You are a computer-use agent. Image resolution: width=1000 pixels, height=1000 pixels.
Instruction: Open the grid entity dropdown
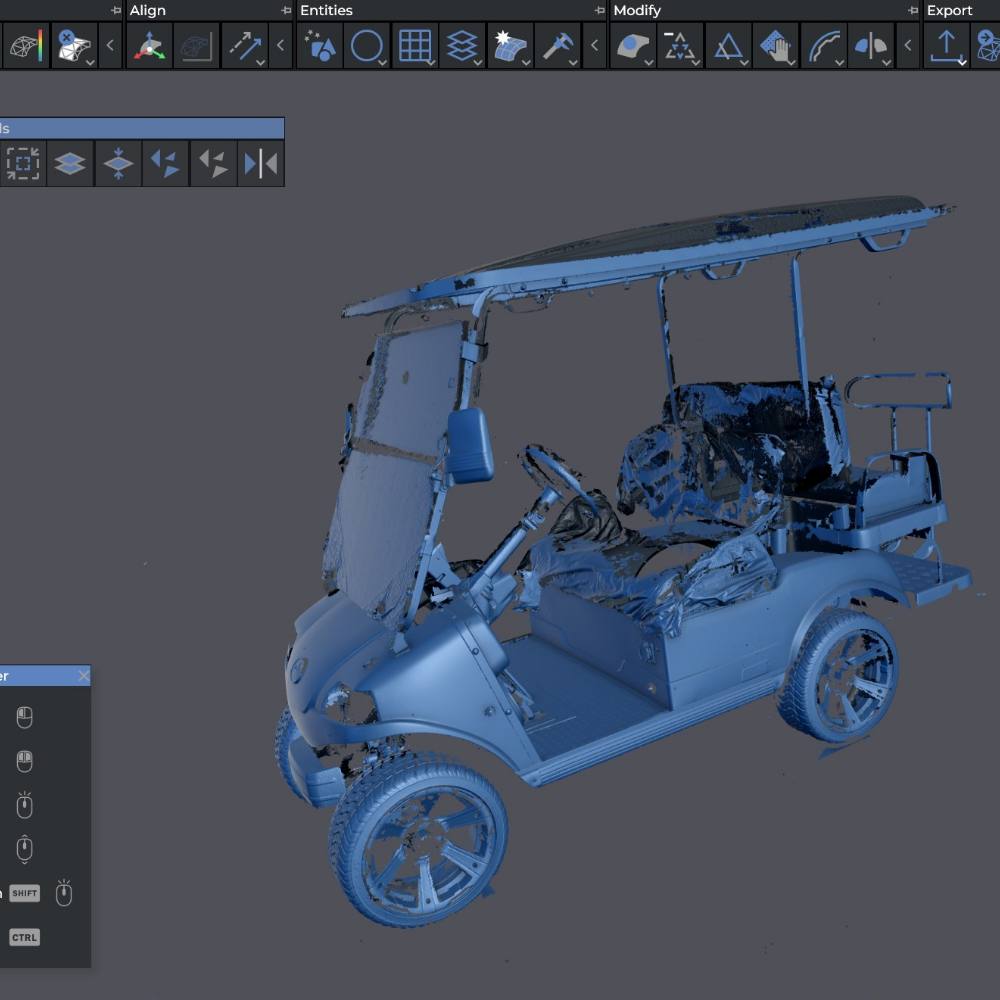coord(430,62)
